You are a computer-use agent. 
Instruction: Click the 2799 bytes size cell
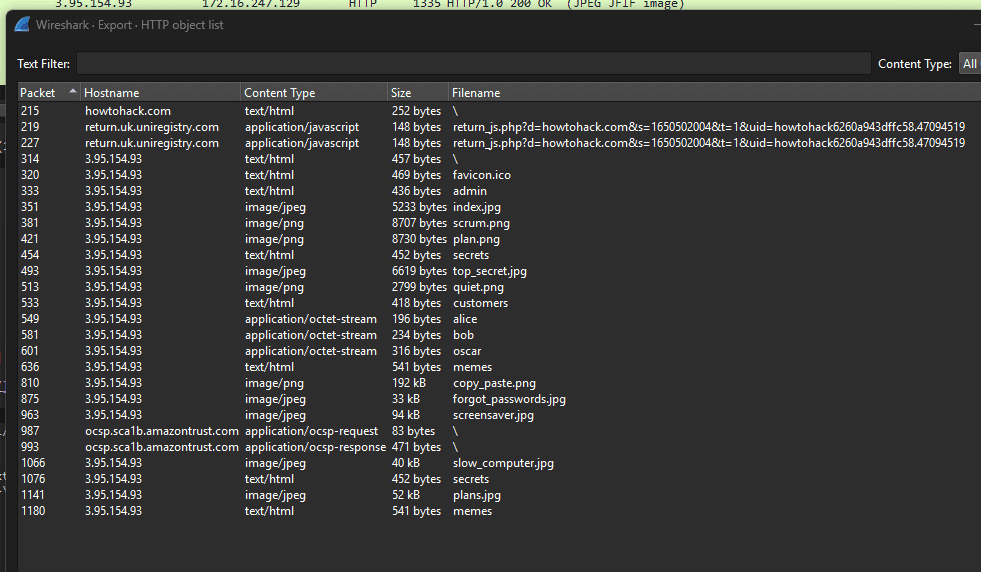pyautogui.click(x=419, y=287)
